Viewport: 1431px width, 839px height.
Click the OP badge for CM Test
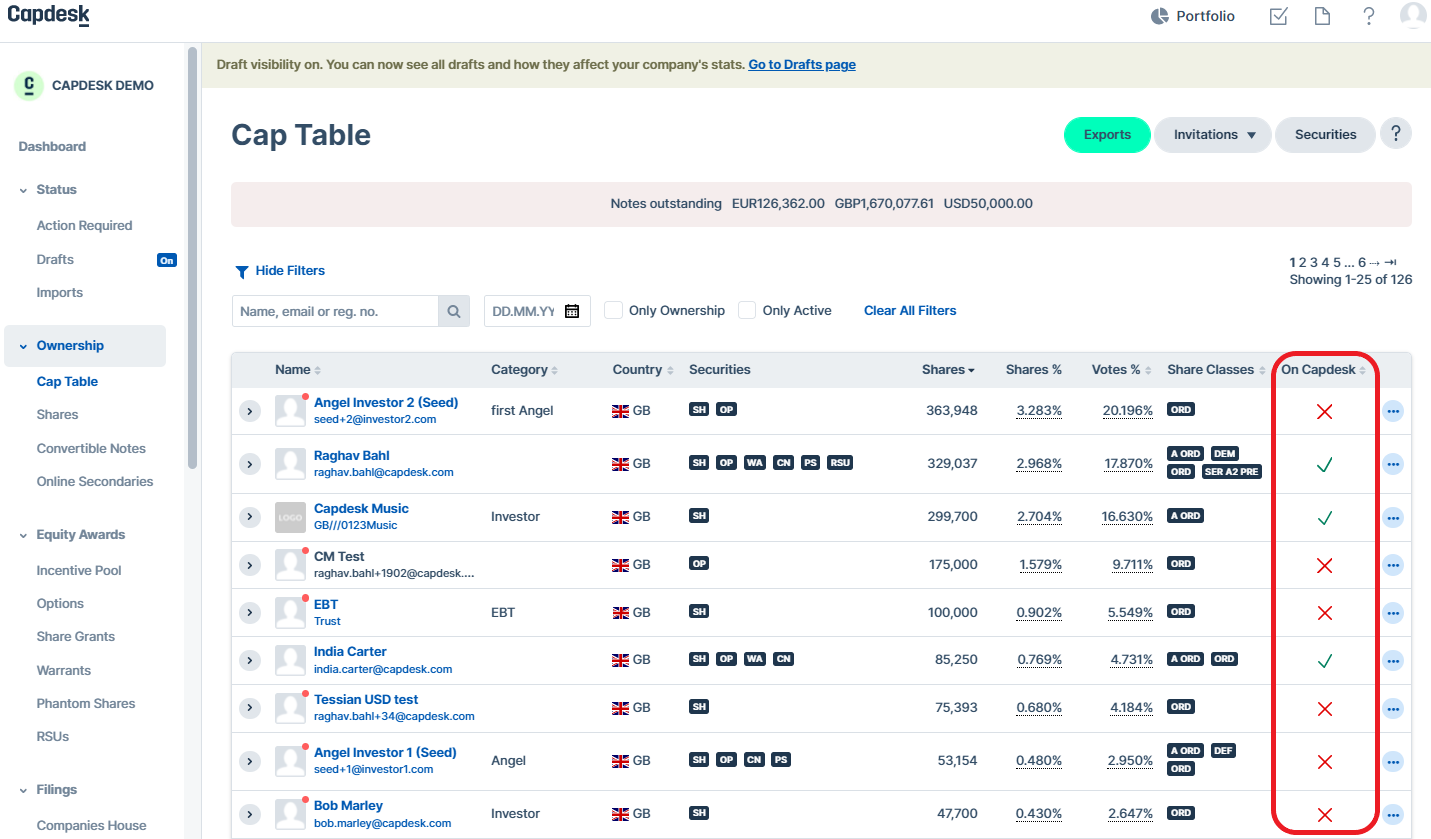coord(699,564)
